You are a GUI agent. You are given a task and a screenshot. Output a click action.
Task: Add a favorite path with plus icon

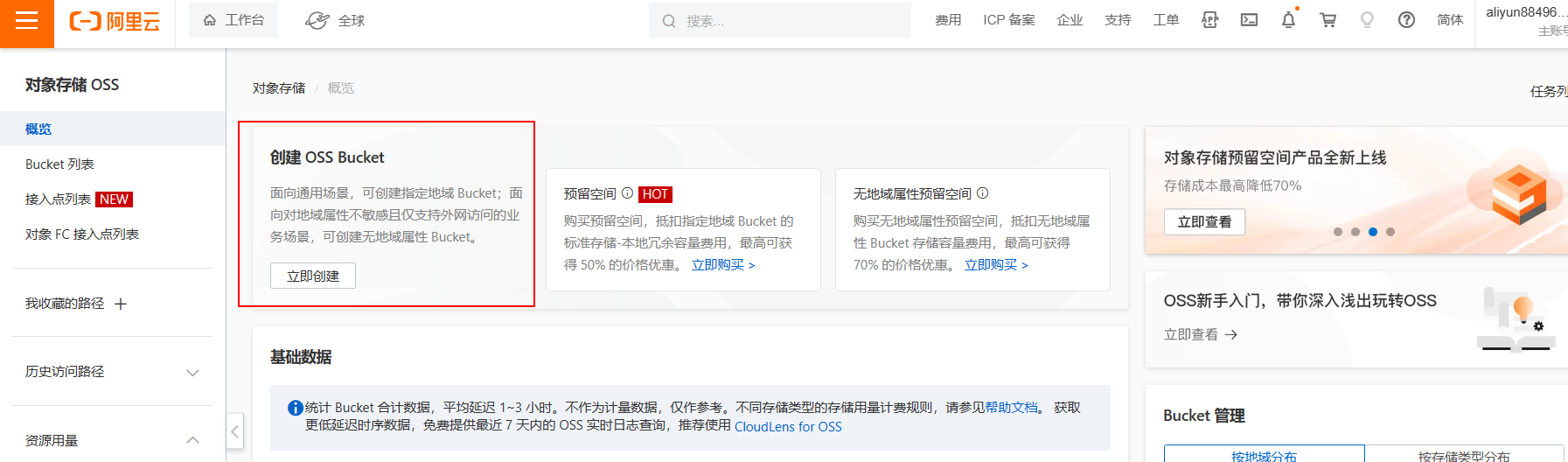pyautogui.click(x=121, y=304)
